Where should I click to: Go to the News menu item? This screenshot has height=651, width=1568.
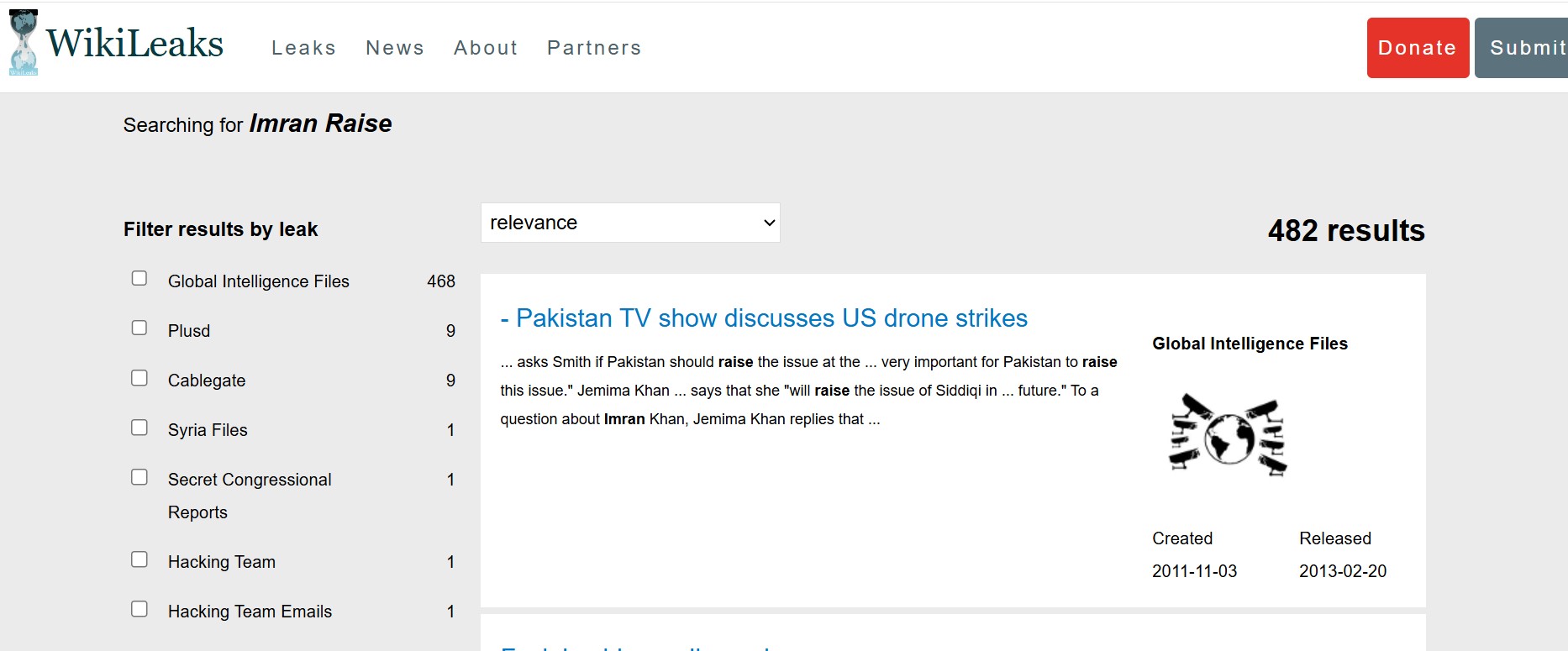pyautogui.click(x=395, y=48)
